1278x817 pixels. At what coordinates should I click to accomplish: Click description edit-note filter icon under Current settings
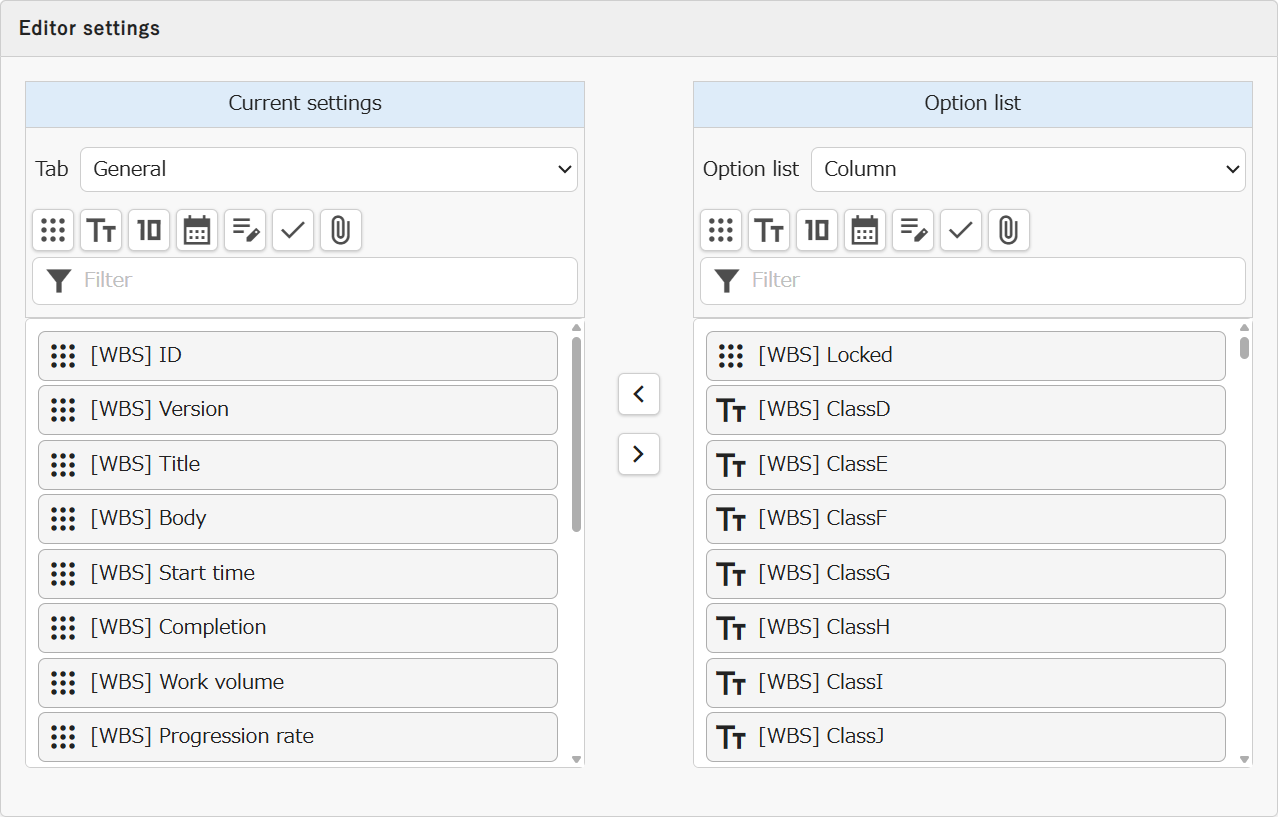245,230
